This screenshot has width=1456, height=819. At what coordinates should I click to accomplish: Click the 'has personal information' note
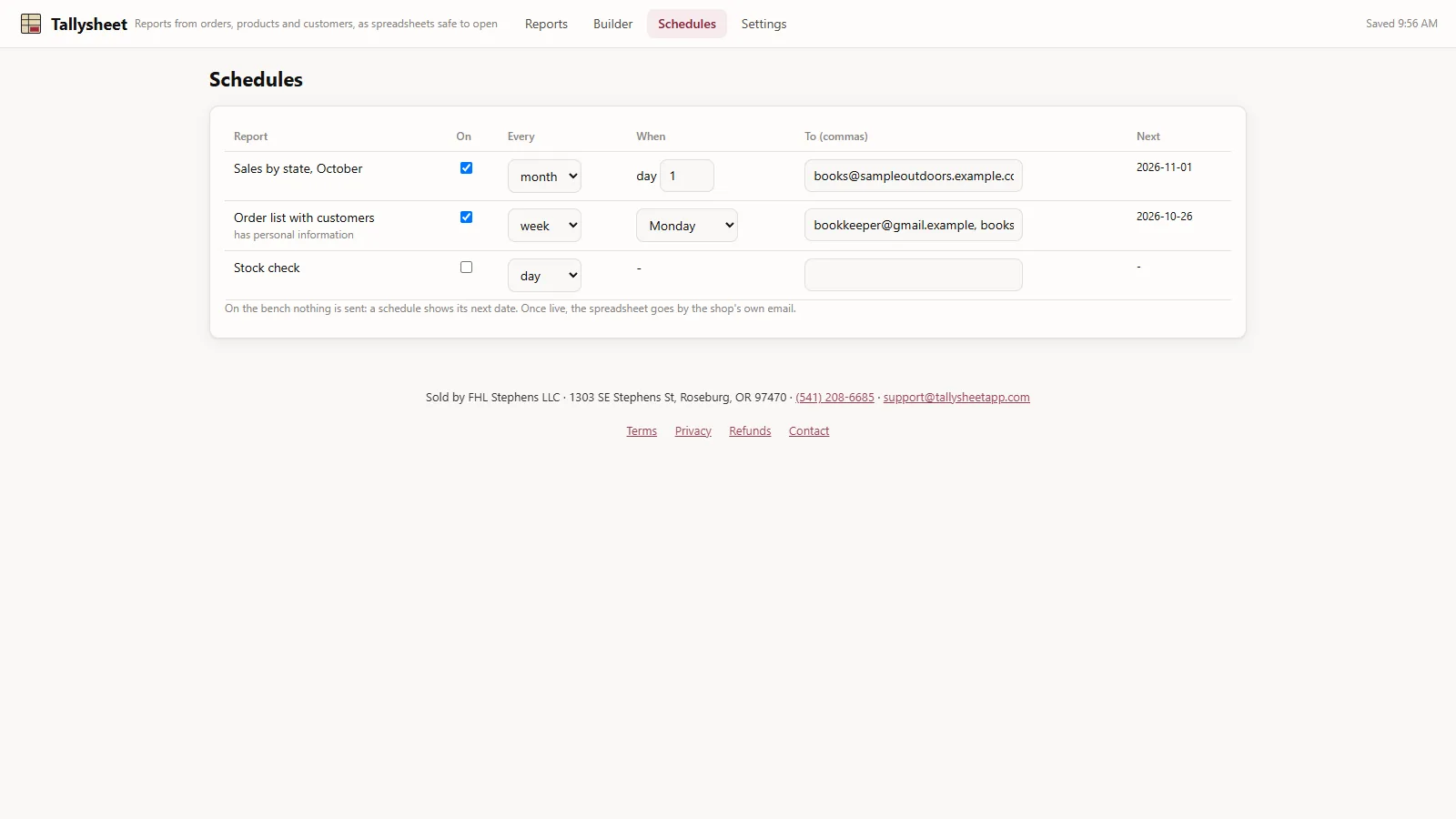point(294,235)
